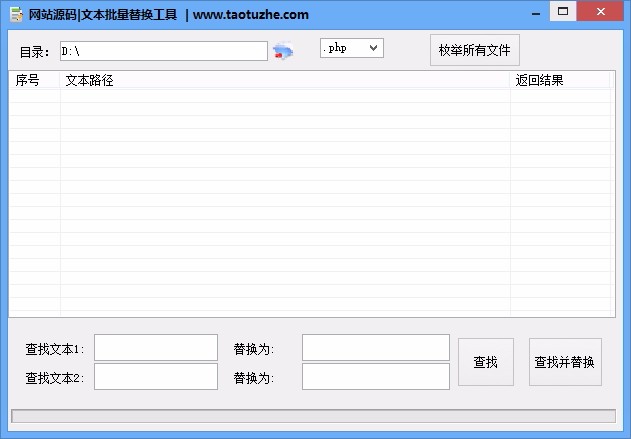Click the 枚举所有文件 button
Viewport: 631px width, 439px height.
point(474,50)
